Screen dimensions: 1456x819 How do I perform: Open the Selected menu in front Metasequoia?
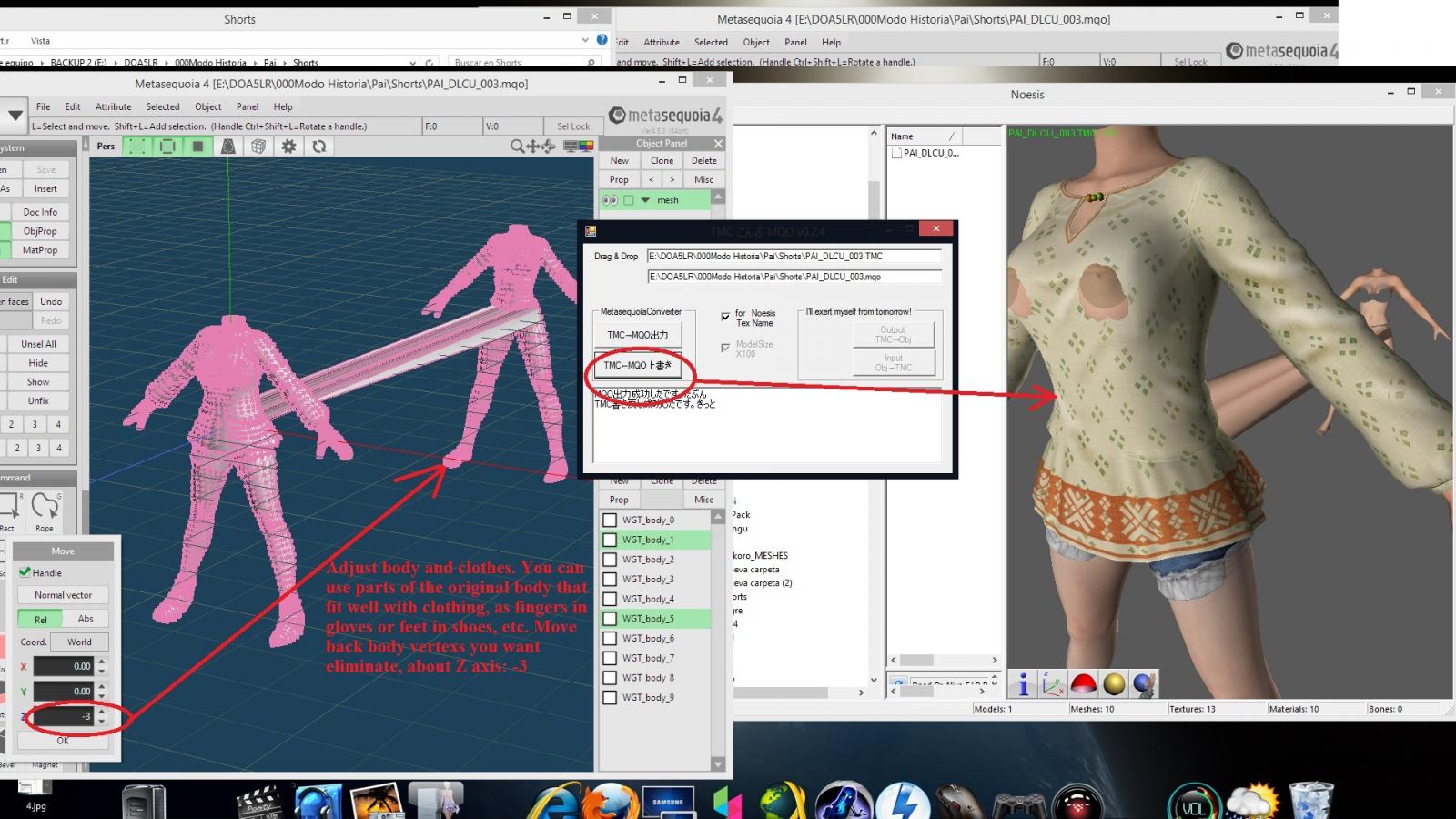pyautogui.click(x=163, y=106)
